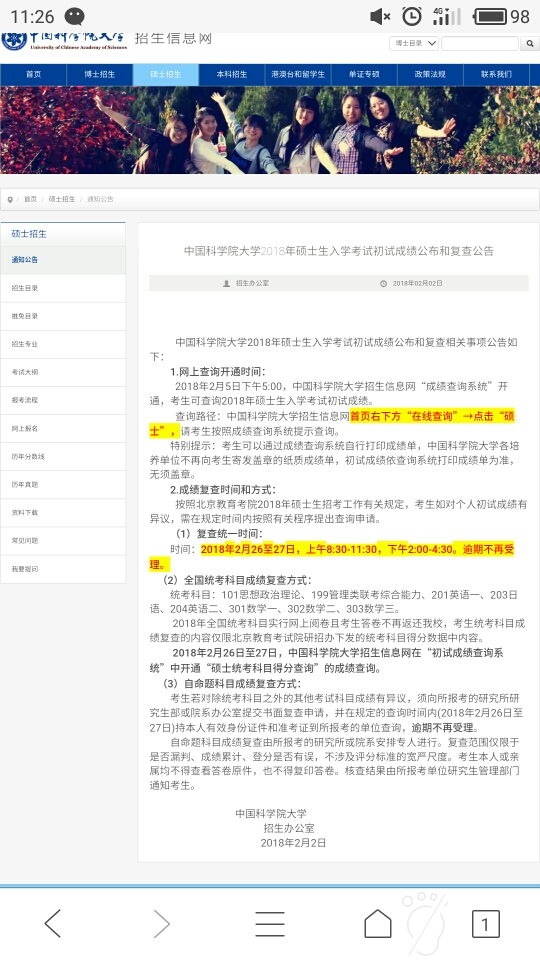Open the 本科招生 navigation tab
The image size is (540, 960).
pyautogui.click(x=232, y=75)
